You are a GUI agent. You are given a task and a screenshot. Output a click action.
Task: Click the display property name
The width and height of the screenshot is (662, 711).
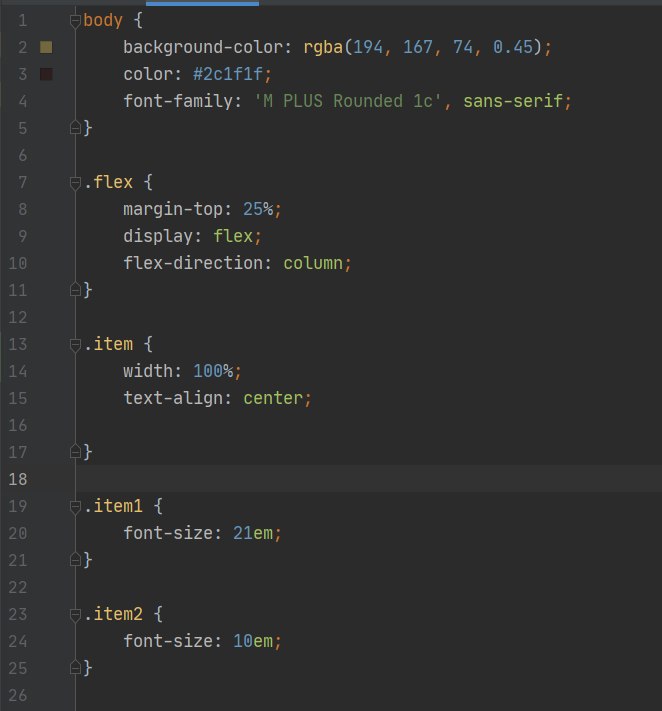click(158, 236)
